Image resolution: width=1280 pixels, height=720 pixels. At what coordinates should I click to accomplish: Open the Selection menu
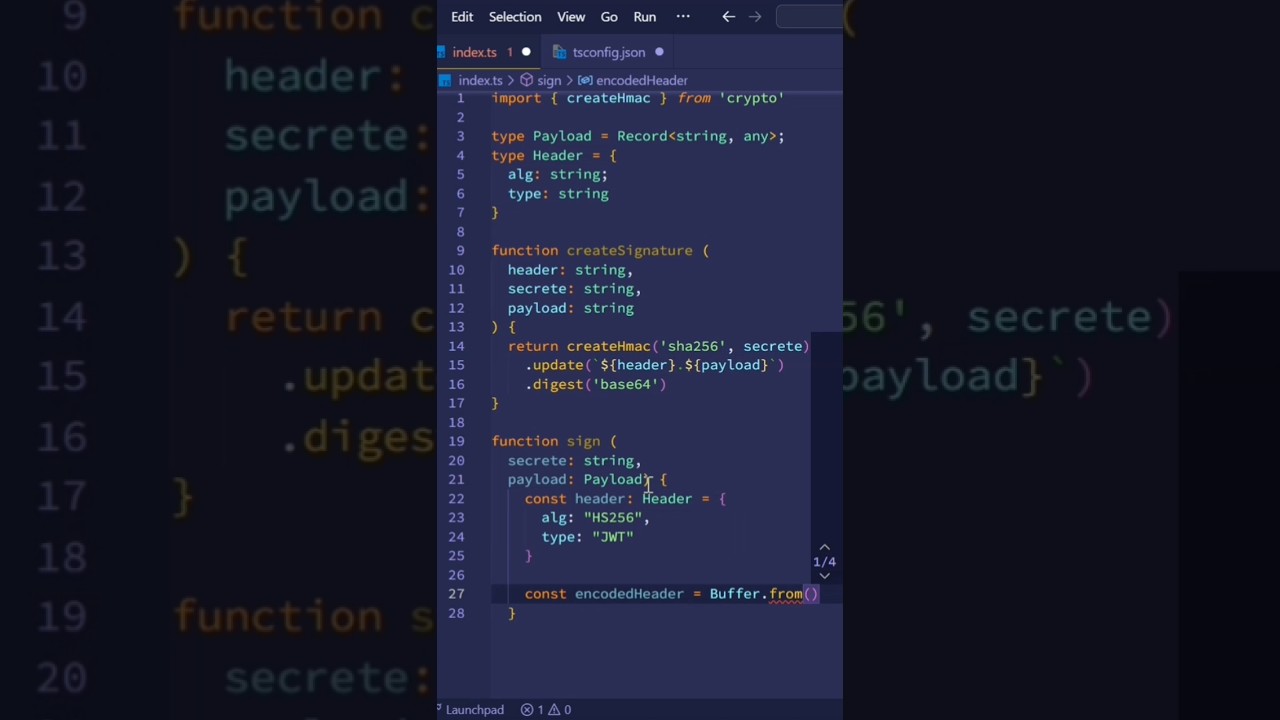pos(515,17)
